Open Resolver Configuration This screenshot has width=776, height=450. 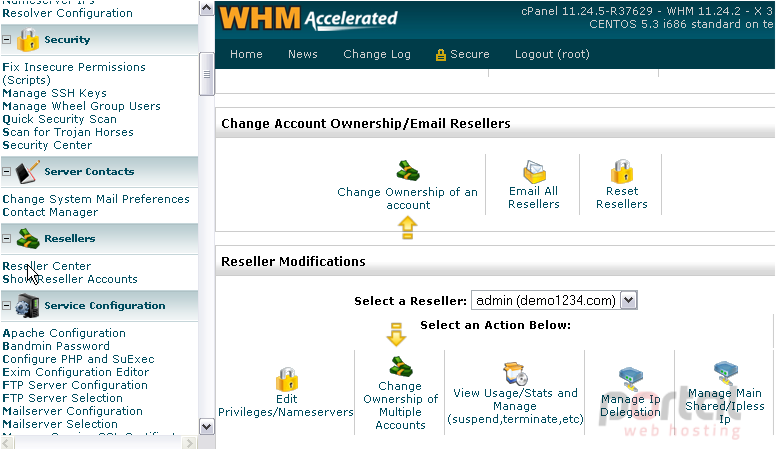pos(67,13)
